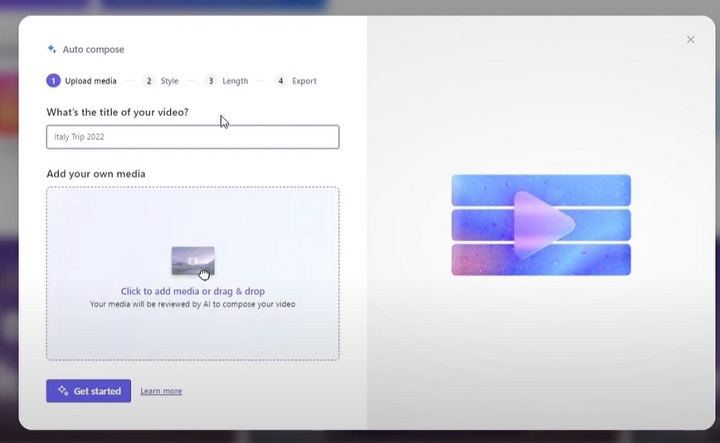Click the step 4 number circle
The image size is (720, 443).
[x=281, y=81]
